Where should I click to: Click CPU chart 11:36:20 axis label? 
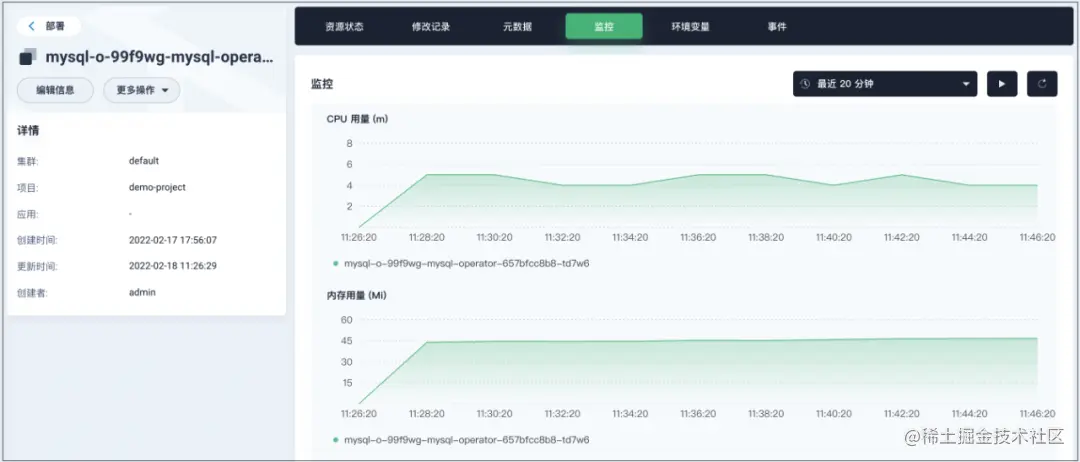[x=698, y=237]
